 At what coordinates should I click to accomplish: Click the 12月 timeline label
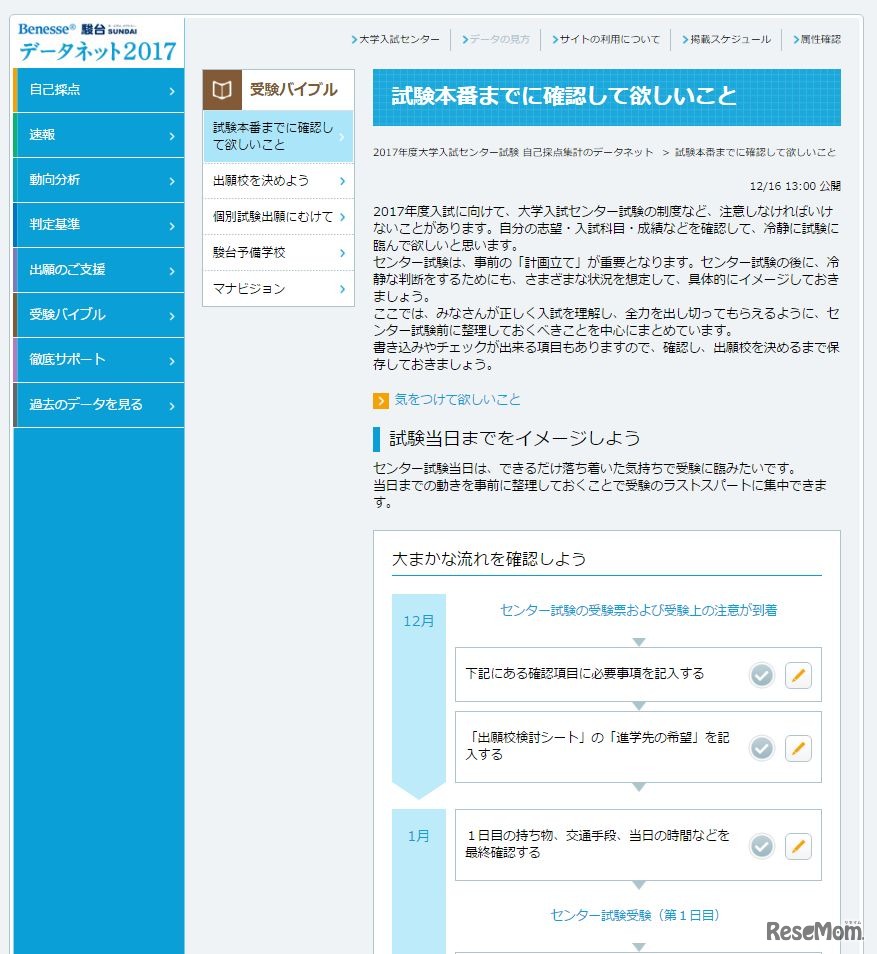[419, 621]
